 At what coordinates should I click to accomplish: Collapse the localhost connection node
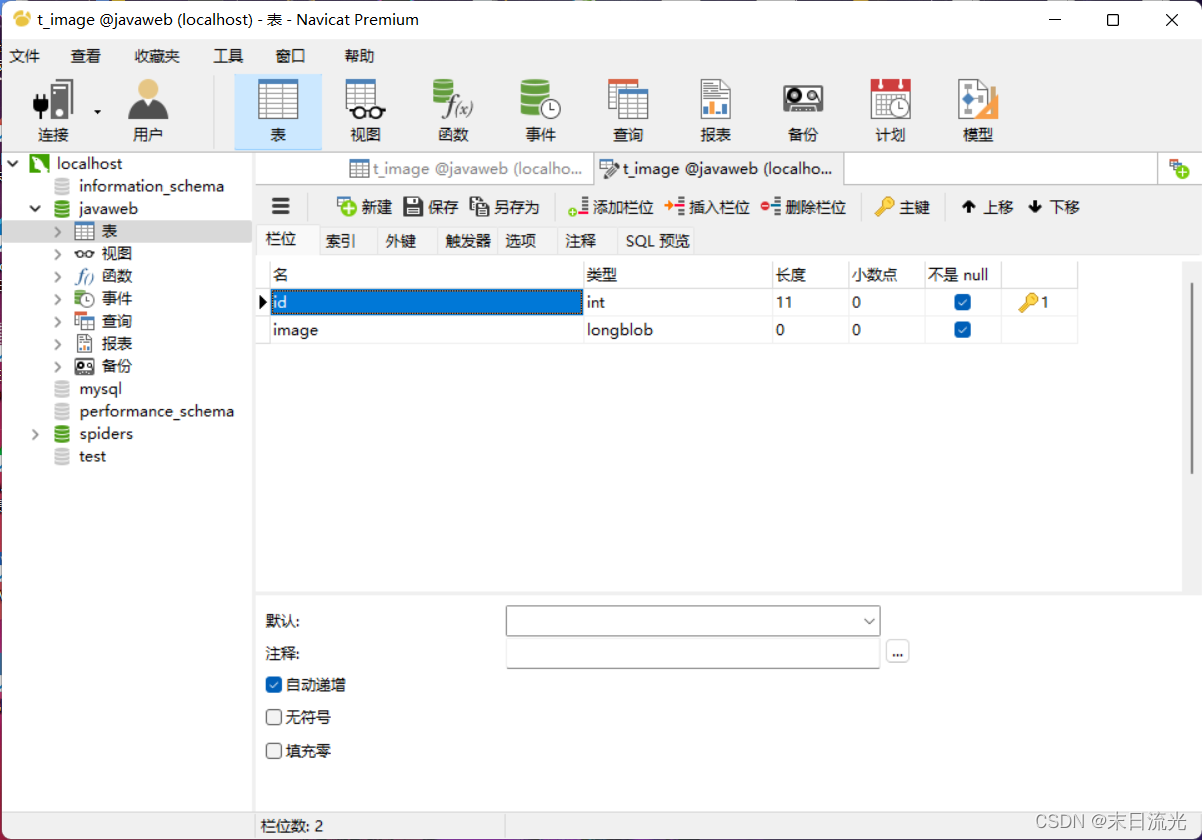tap(13, 163)
